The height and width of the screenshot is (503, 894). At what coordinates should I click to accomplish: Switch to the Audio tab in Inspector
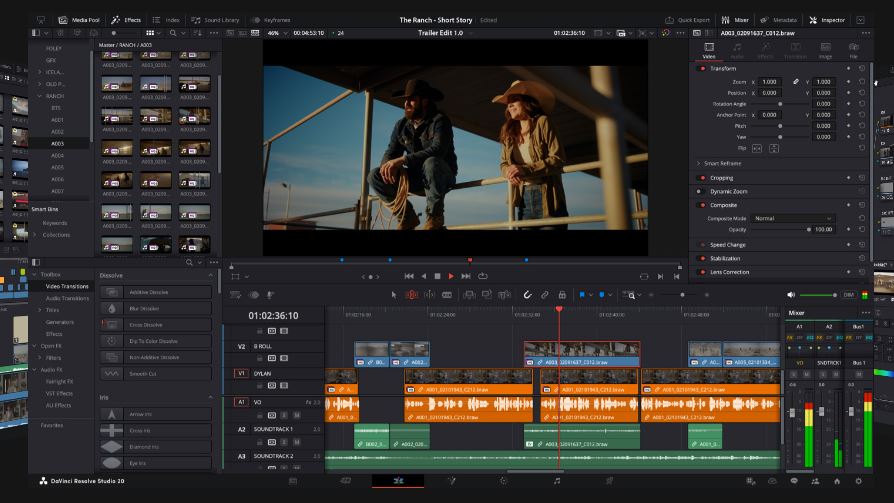[737, 50]
